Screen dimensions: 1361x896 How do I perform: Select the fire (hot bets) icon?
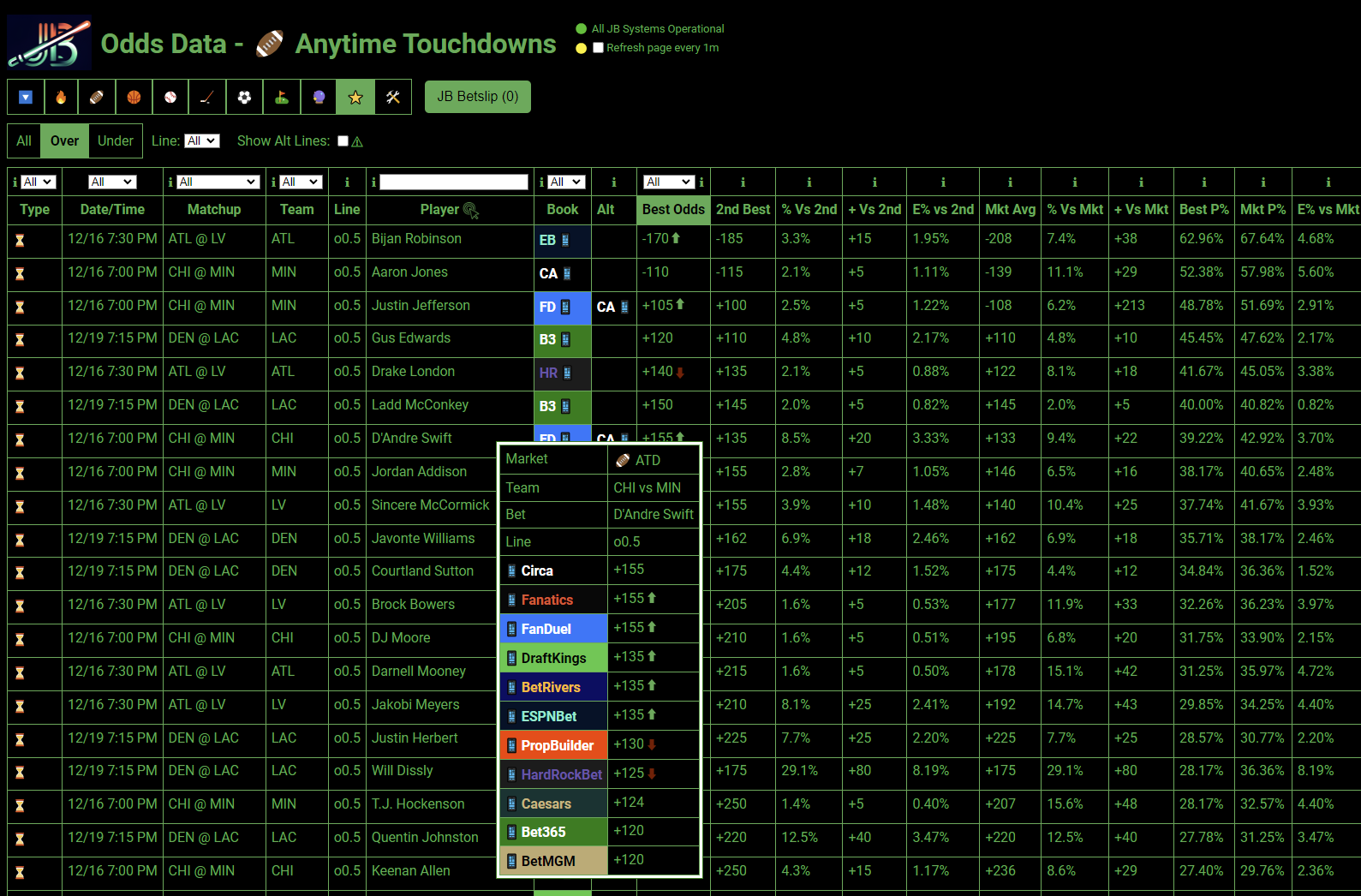pos(61,97)
